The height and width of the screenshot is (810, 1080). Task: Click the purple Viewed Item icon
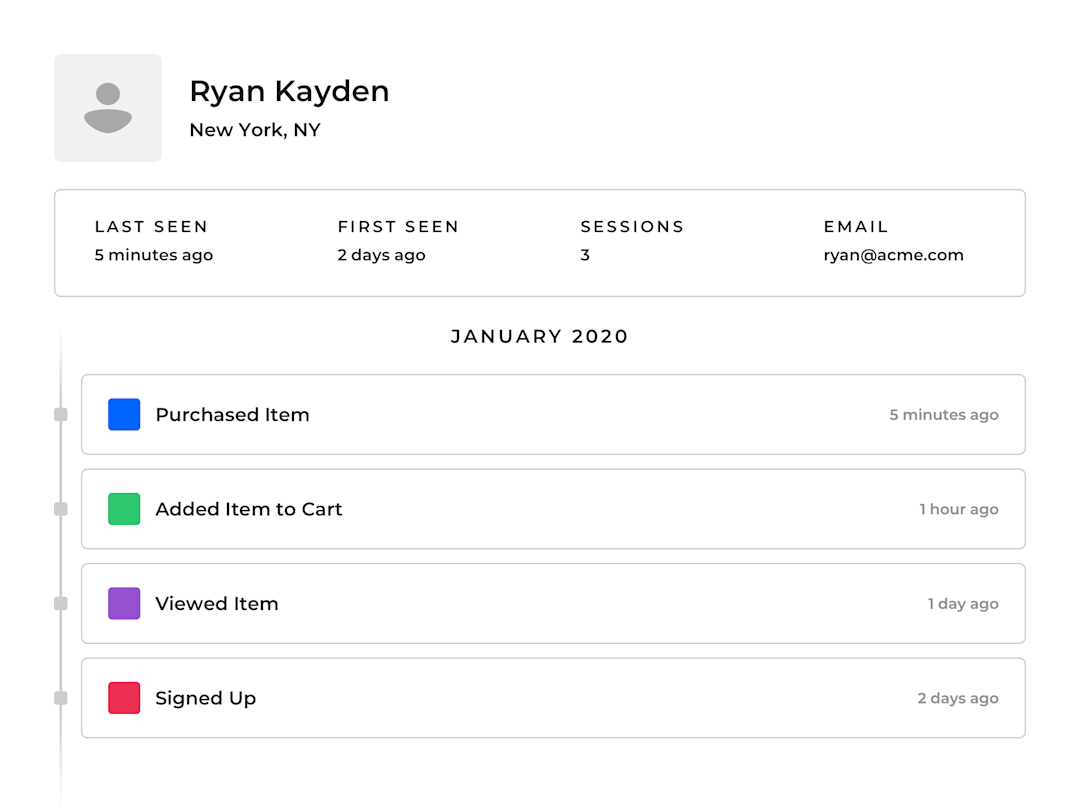tap(124, 603)
